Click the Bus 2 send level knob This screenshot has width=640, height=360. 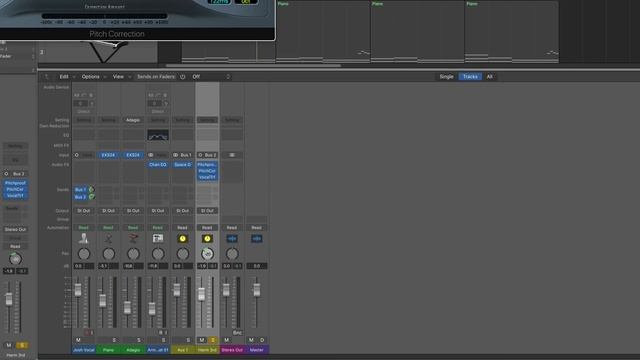click(91, 197)
